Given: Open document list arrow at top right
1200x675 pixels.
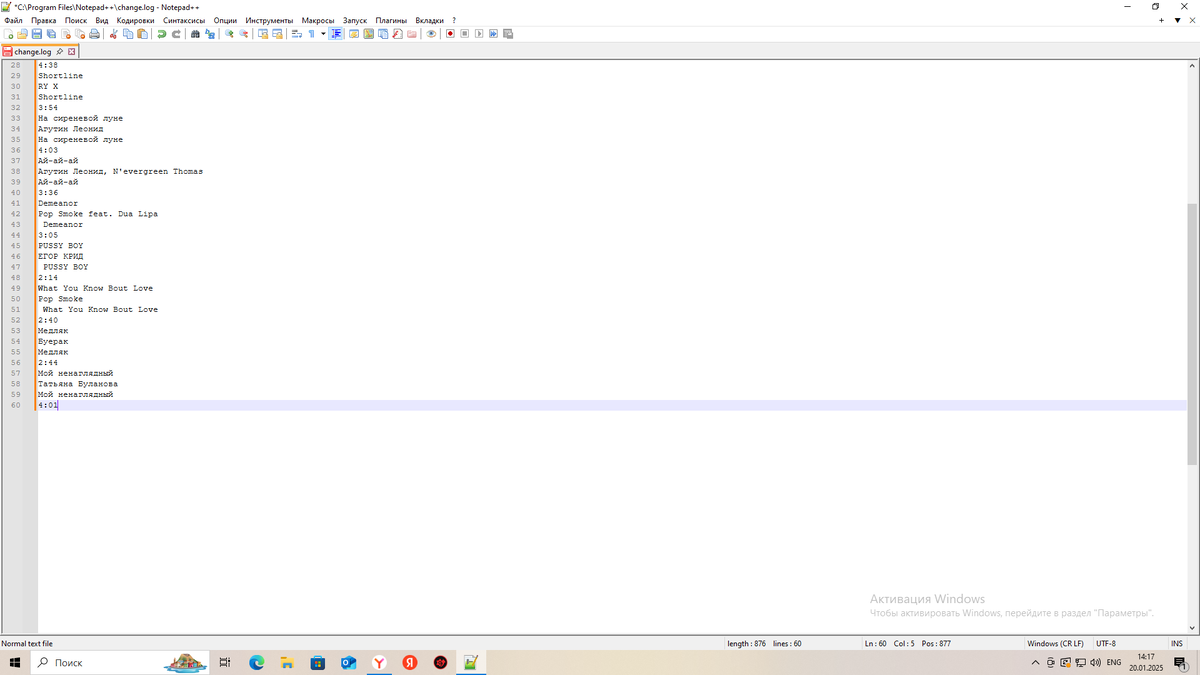Looking at the screenshot, I should click(x=1177, y=20).
